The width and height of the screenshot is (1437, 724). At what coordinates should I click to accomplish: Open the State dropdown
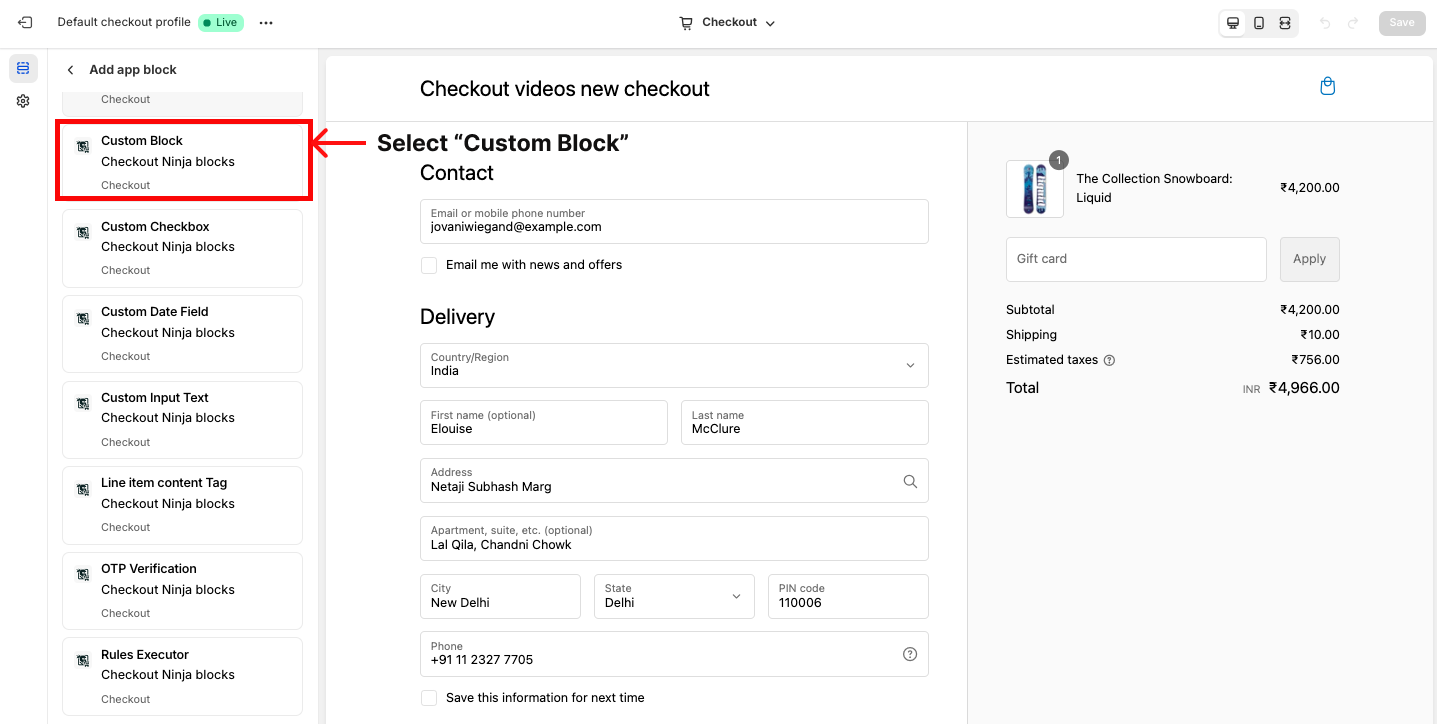[674, 596]
